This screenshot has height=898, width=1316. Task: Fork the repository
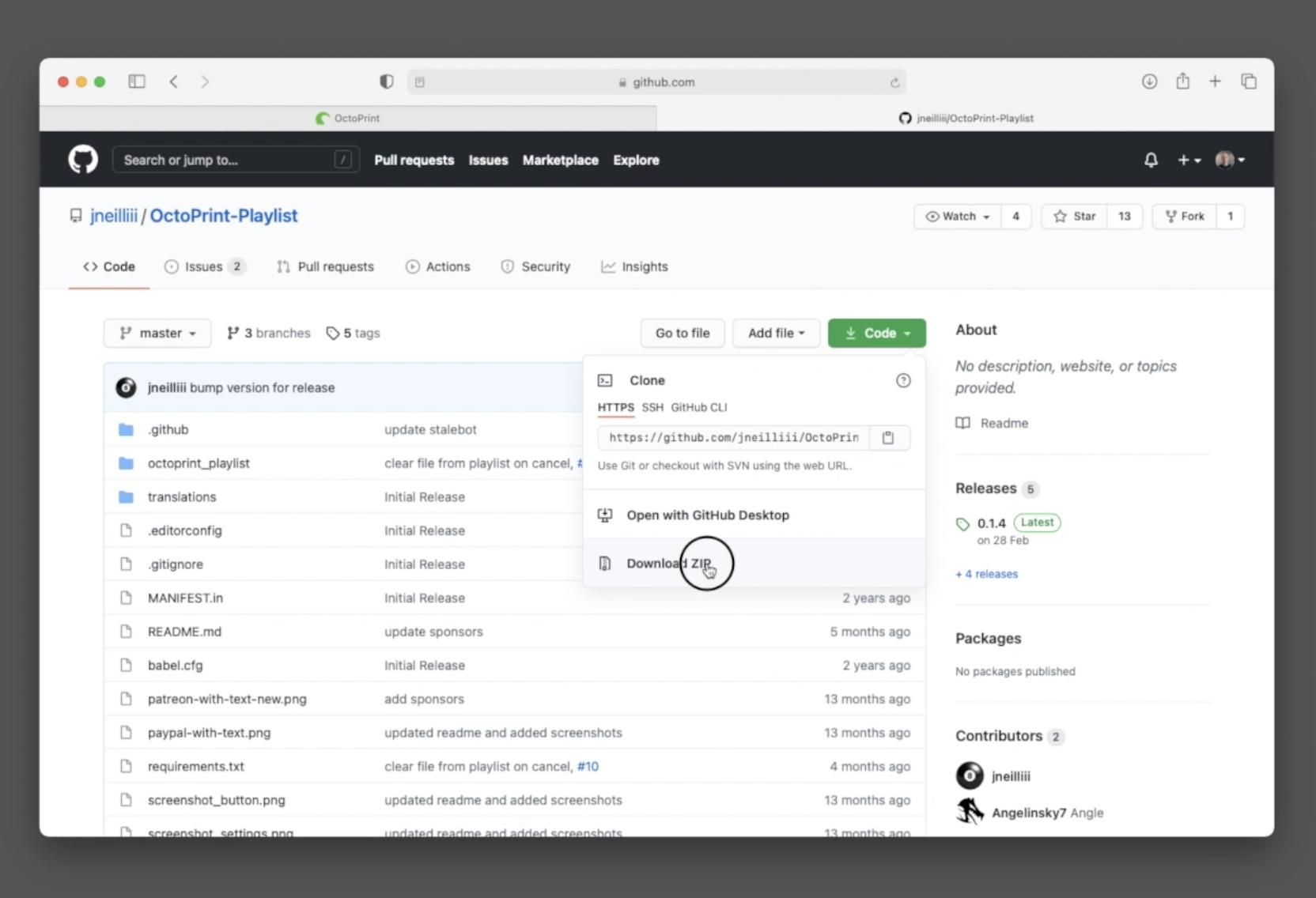1184,217
